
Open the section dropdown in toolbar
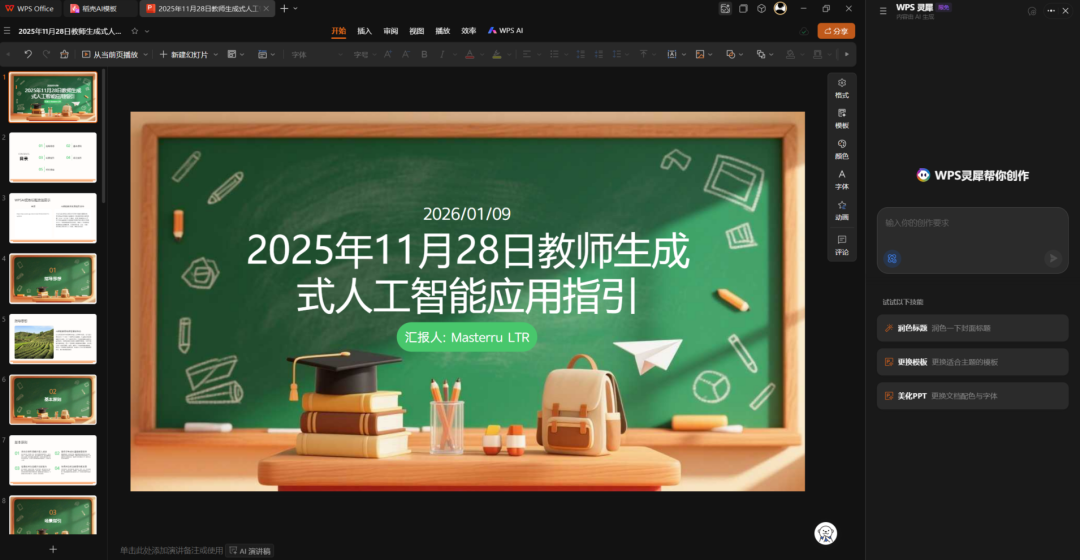point(266,54)
